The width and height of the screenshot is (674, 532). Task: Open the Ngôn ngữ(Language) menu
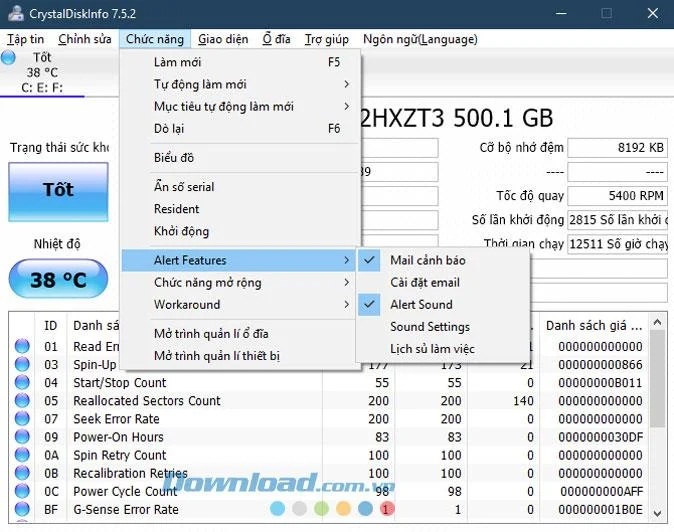point(420,39)
